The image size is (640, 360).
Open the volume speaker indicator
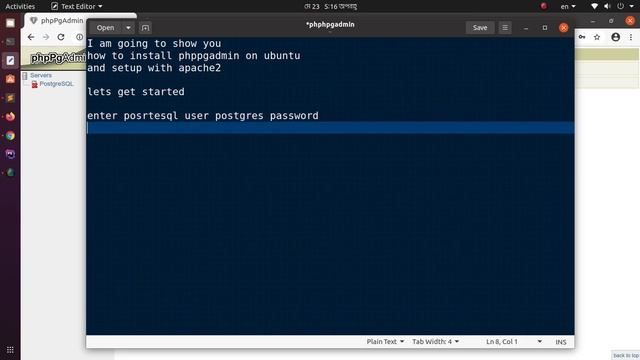click(x=607, y=7)
